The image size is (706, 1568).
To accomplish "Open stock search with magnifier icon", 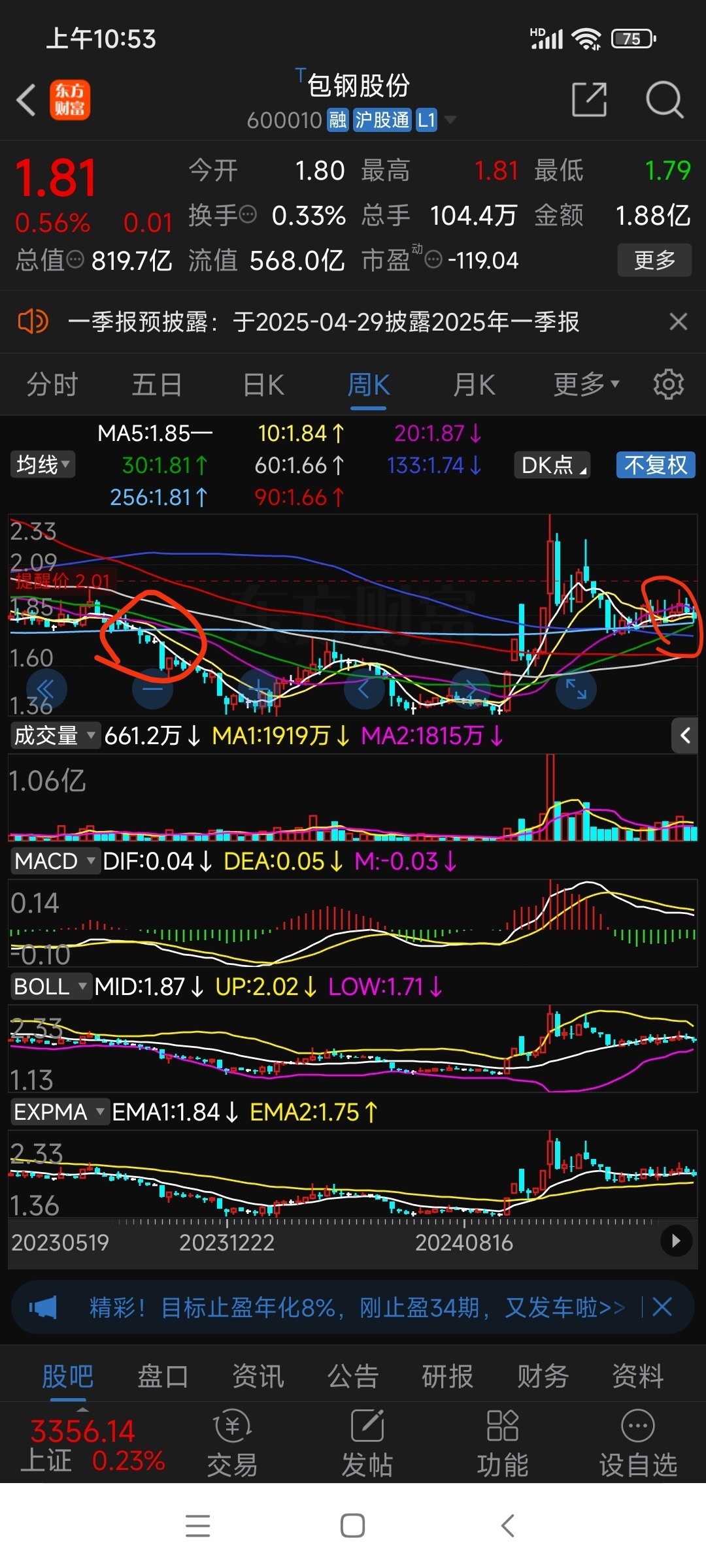I will point(664,100).
